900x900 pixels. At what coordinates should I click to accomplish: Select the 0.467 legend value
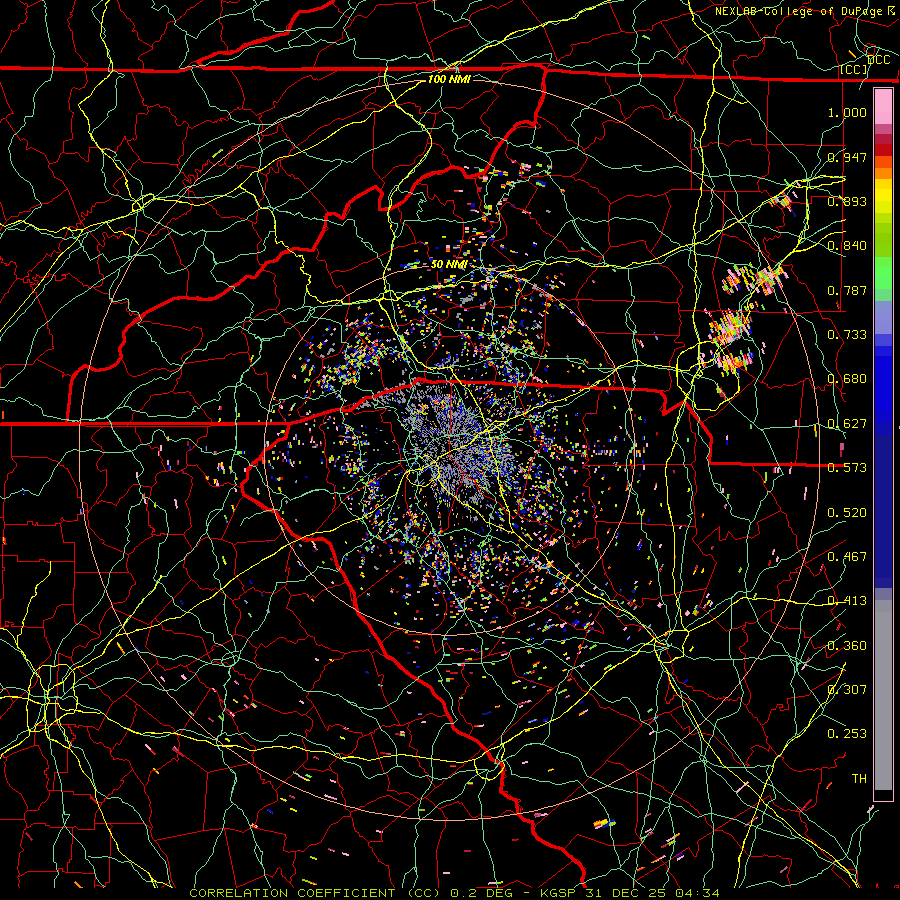[847, 557]
